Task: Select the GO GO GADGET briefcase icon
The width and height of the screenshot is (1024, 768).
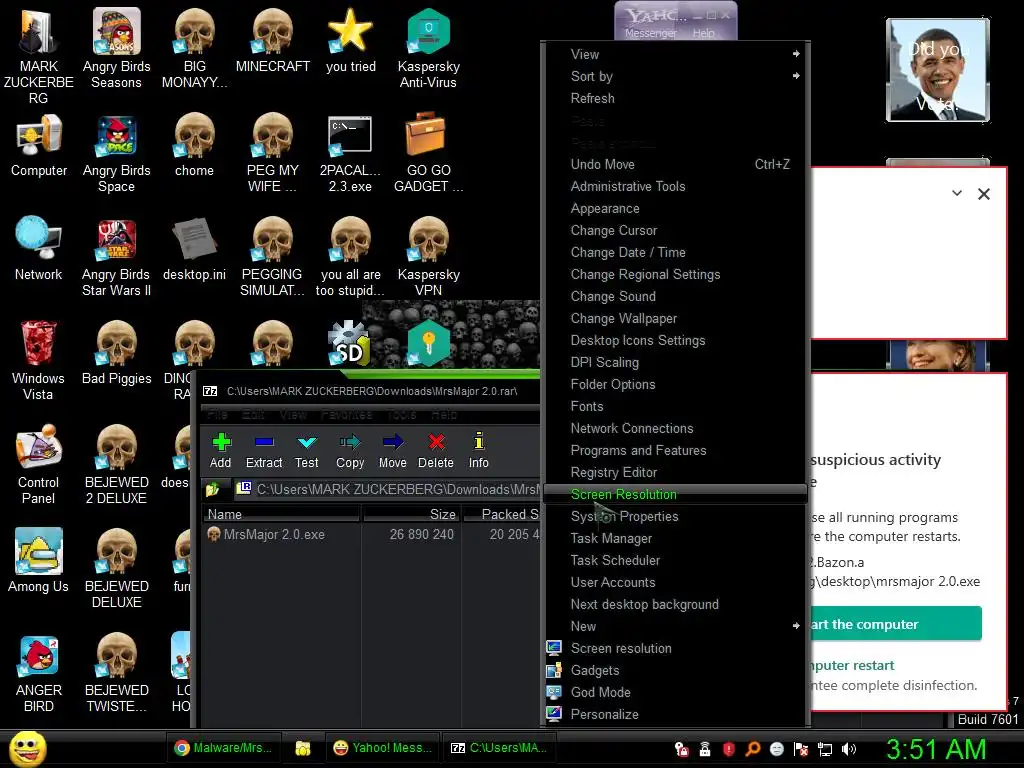Action: [428, 153]
